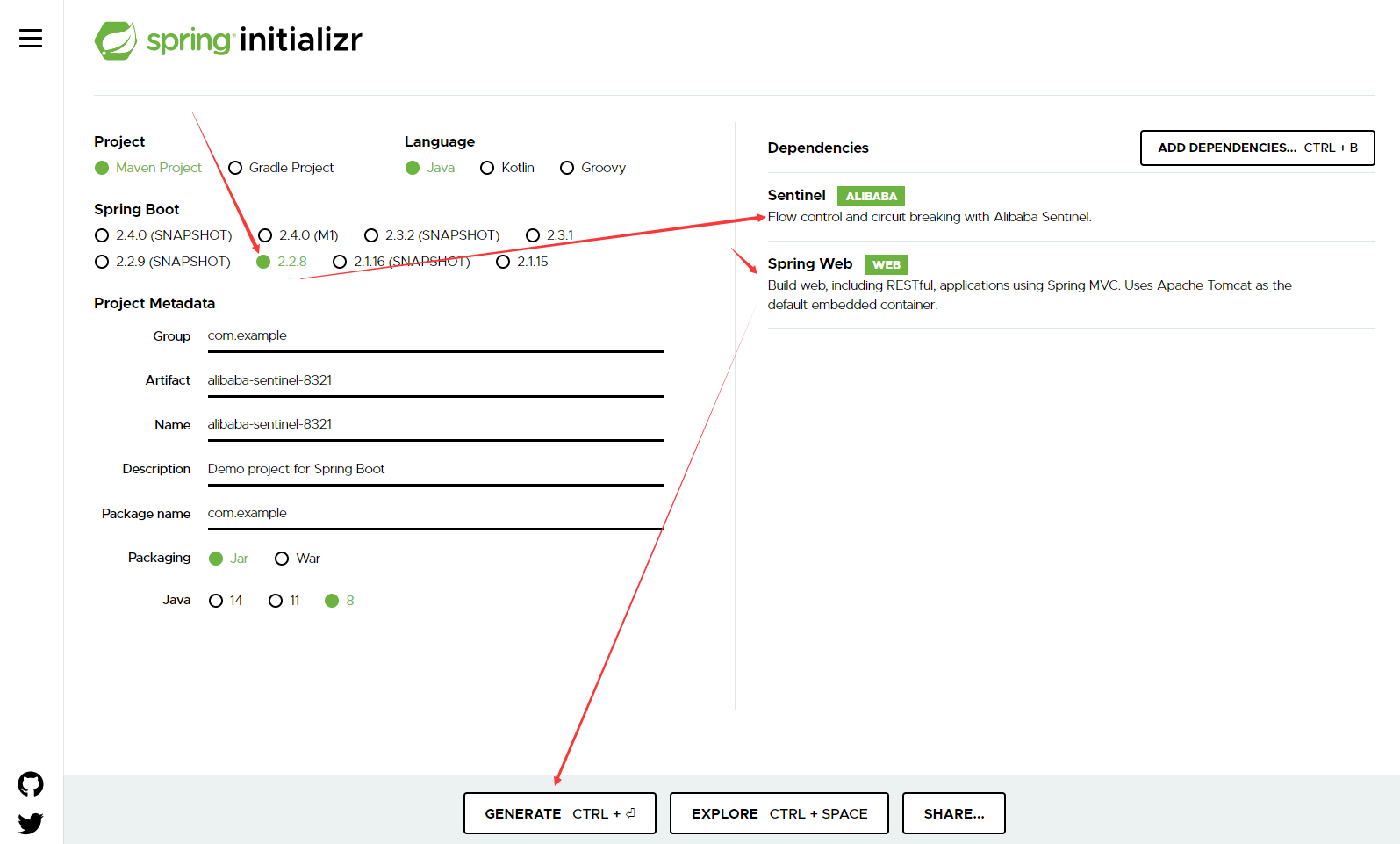Focus the Group input field
Viewport: 1400px width, 844px height.
(x=436, y=336)
